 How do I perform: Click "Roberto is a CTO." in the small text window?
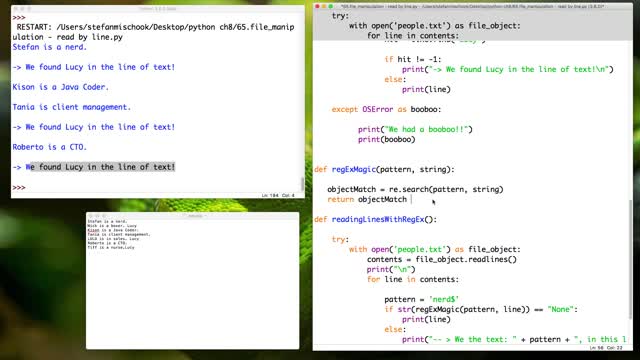pyautogui.click(x=107, y=243)
